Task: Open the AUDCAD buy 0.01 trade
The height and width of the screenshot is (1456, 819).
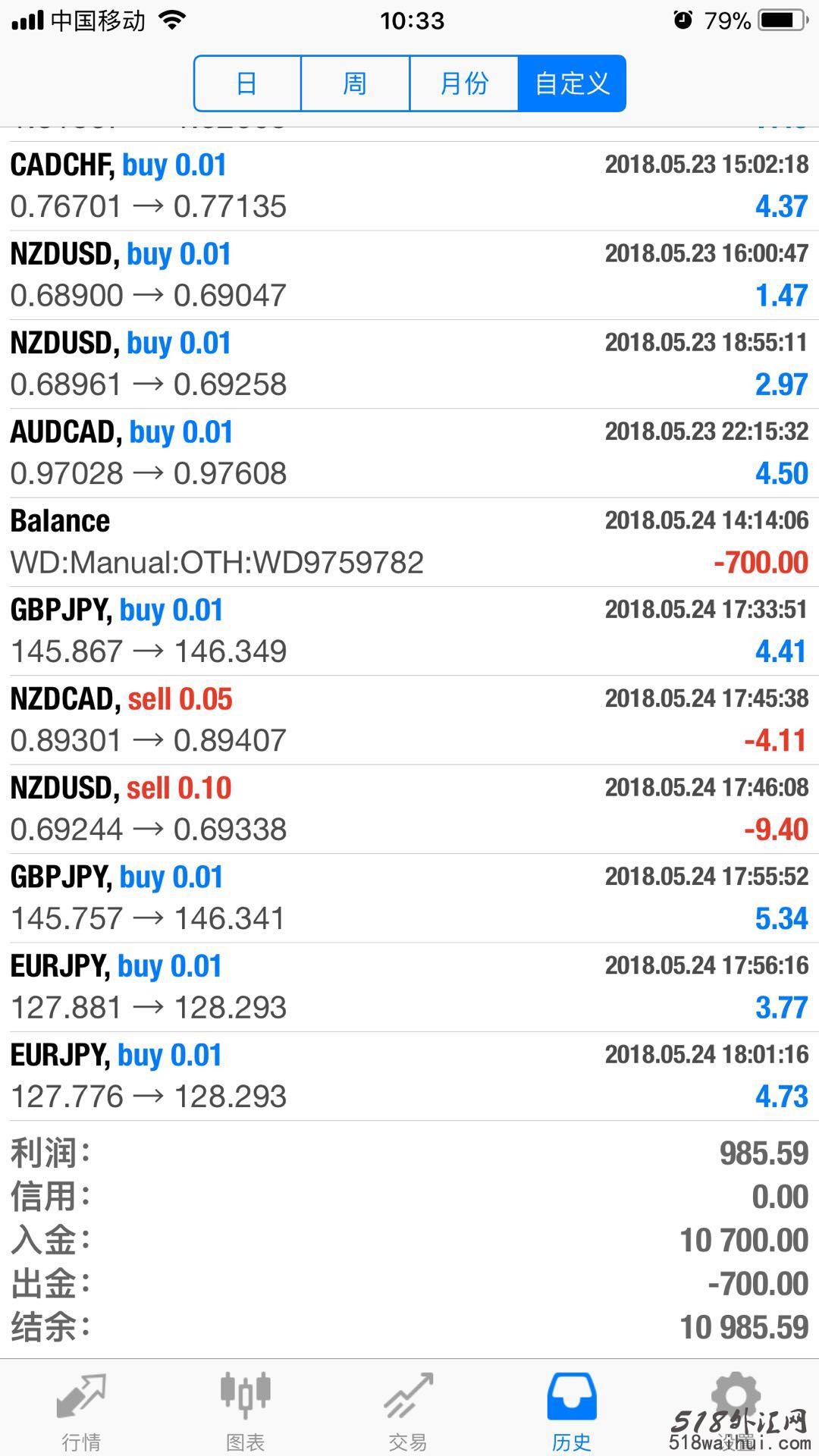Action: (409, 453)
